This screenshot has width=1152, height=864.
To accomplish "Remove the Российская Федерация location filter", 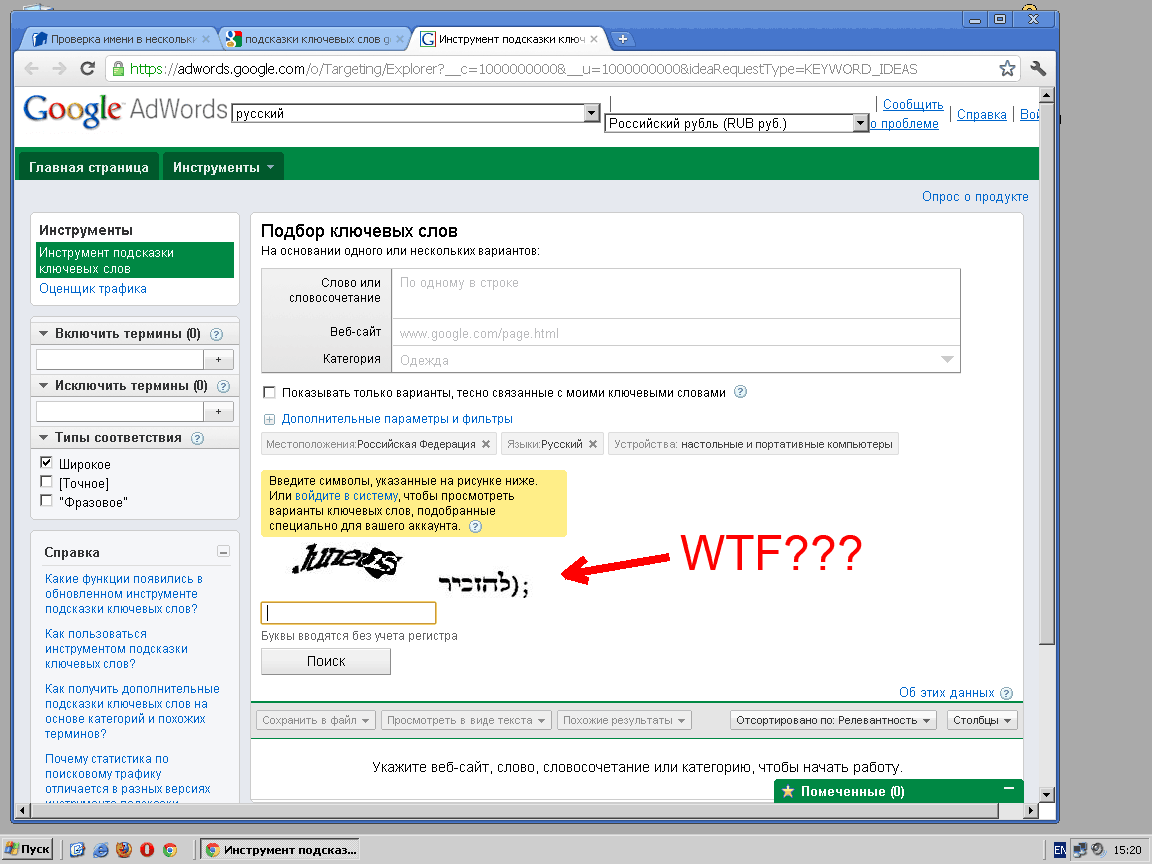I will pyautogui.click(x=486, y=444).
